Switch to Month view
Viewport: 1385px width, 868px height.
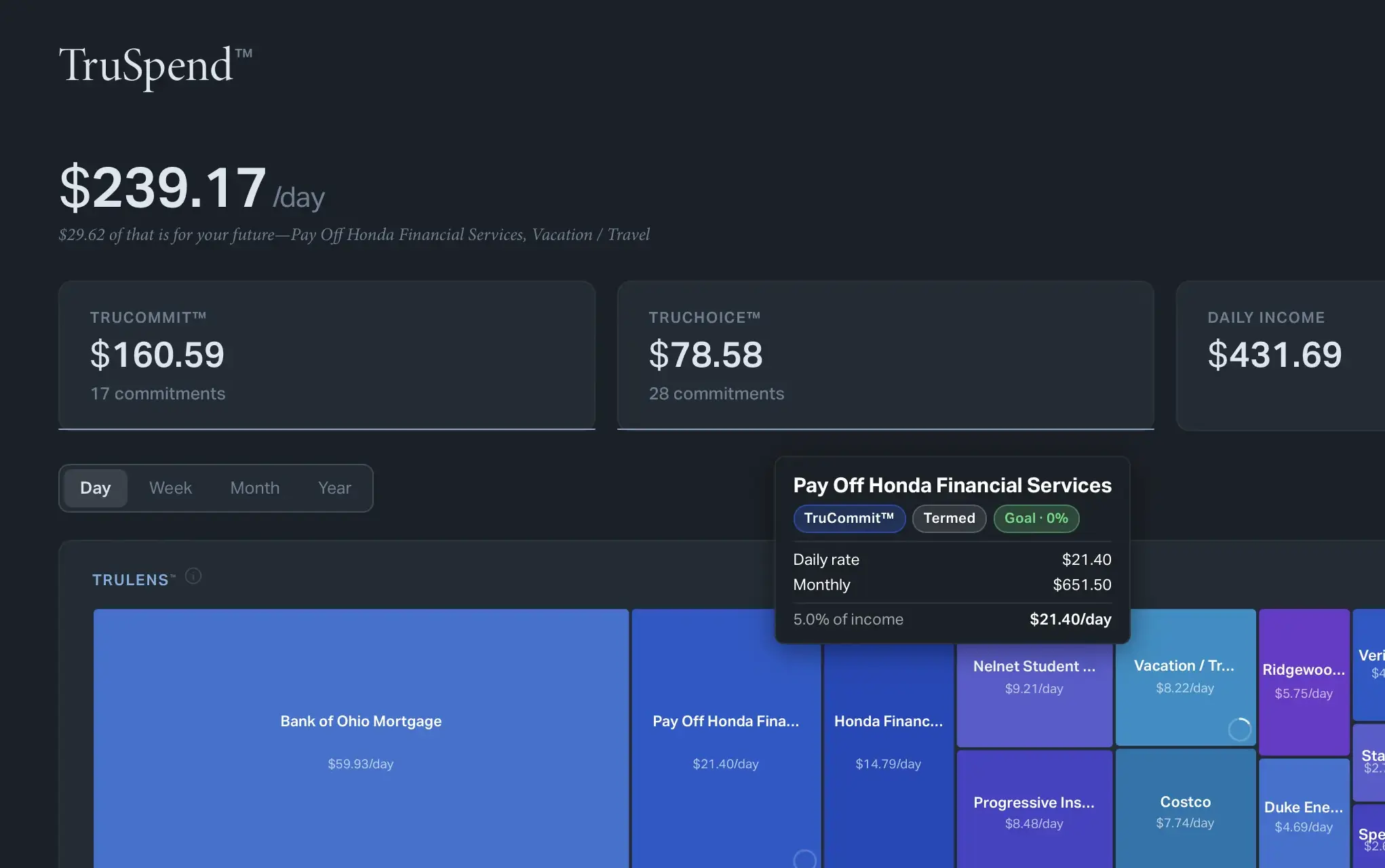coord(254,488)
